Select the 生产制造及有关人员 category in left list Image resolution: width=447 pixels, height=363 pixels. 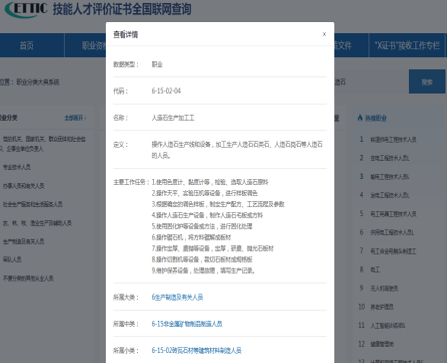(x=23, y=241)
